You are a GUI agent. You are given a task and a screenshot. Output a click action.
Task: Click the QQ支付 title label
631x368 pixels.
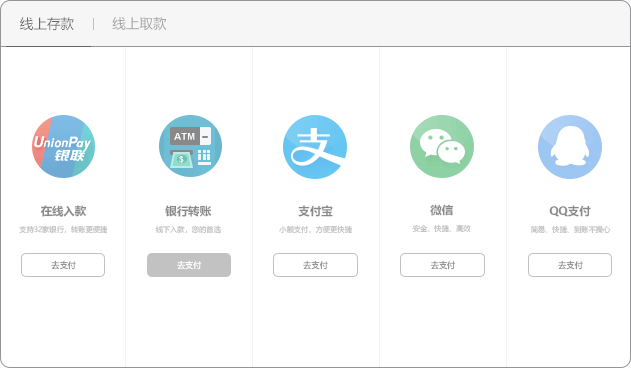click(570, 211)
